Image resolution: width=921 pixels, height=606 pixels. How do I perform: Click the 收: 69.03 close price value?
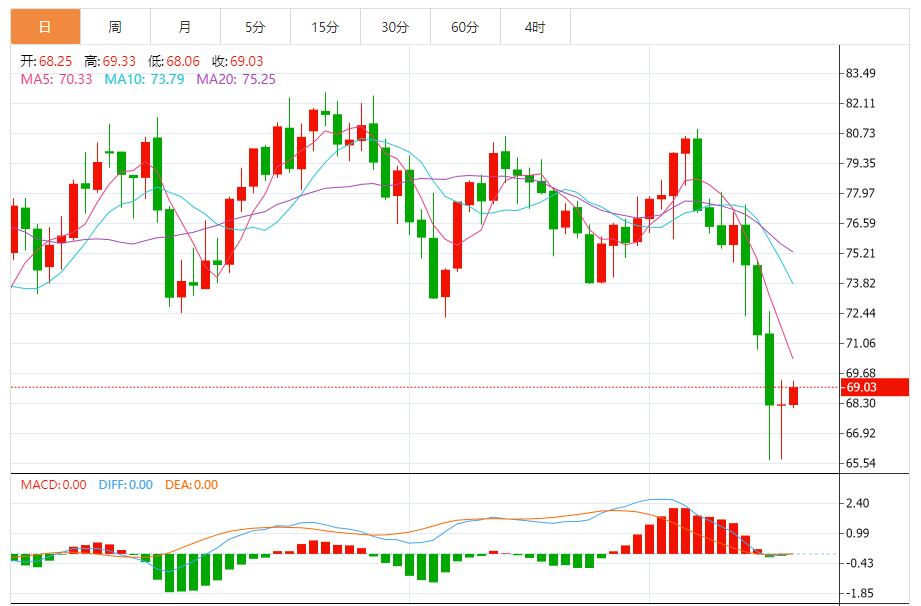(237, 61)
